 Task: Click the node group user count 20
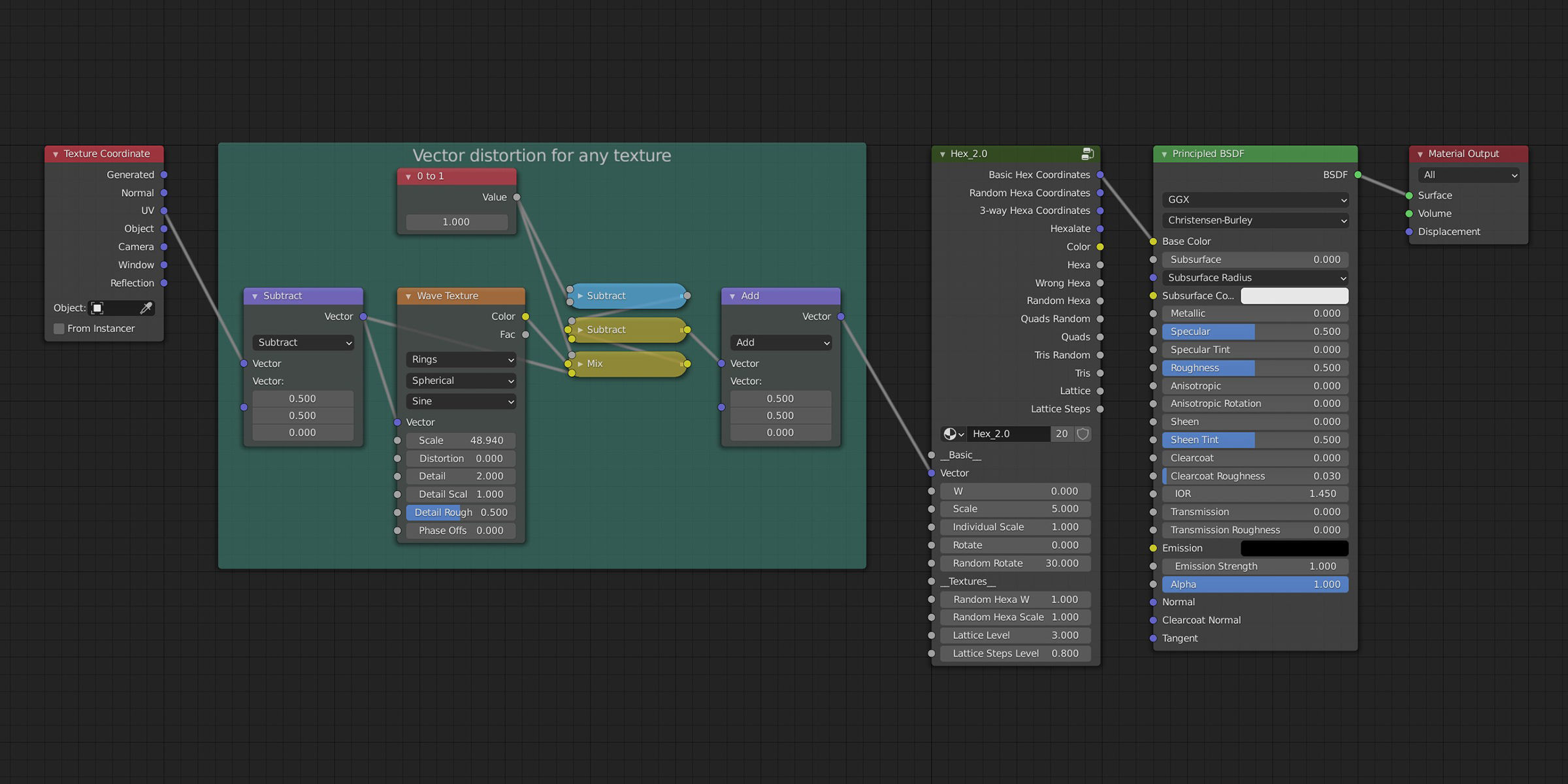click(1062, 434)
